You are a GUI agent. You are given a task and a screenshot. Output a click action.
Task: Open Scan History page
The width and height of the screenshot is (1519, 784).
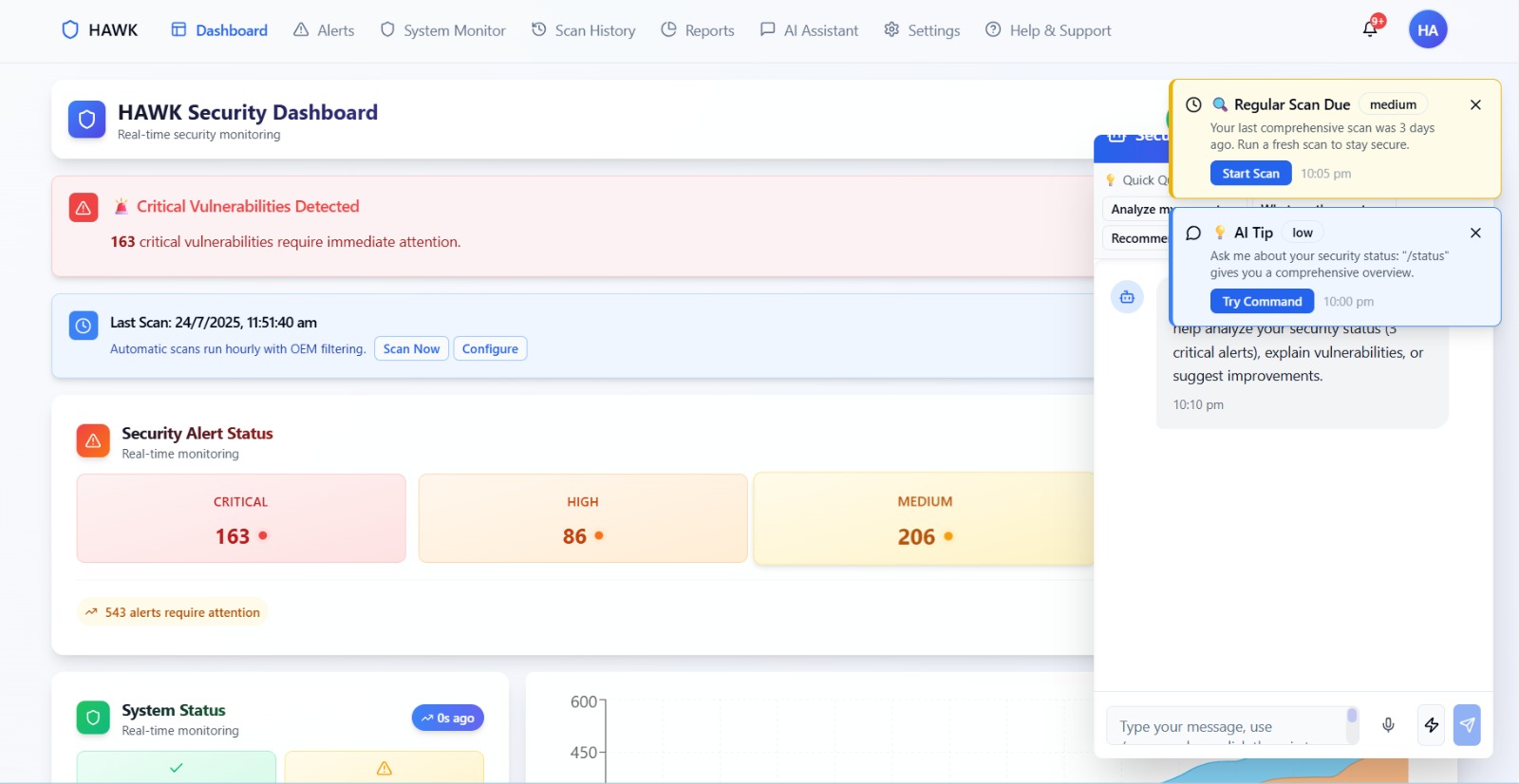[583, 30]
